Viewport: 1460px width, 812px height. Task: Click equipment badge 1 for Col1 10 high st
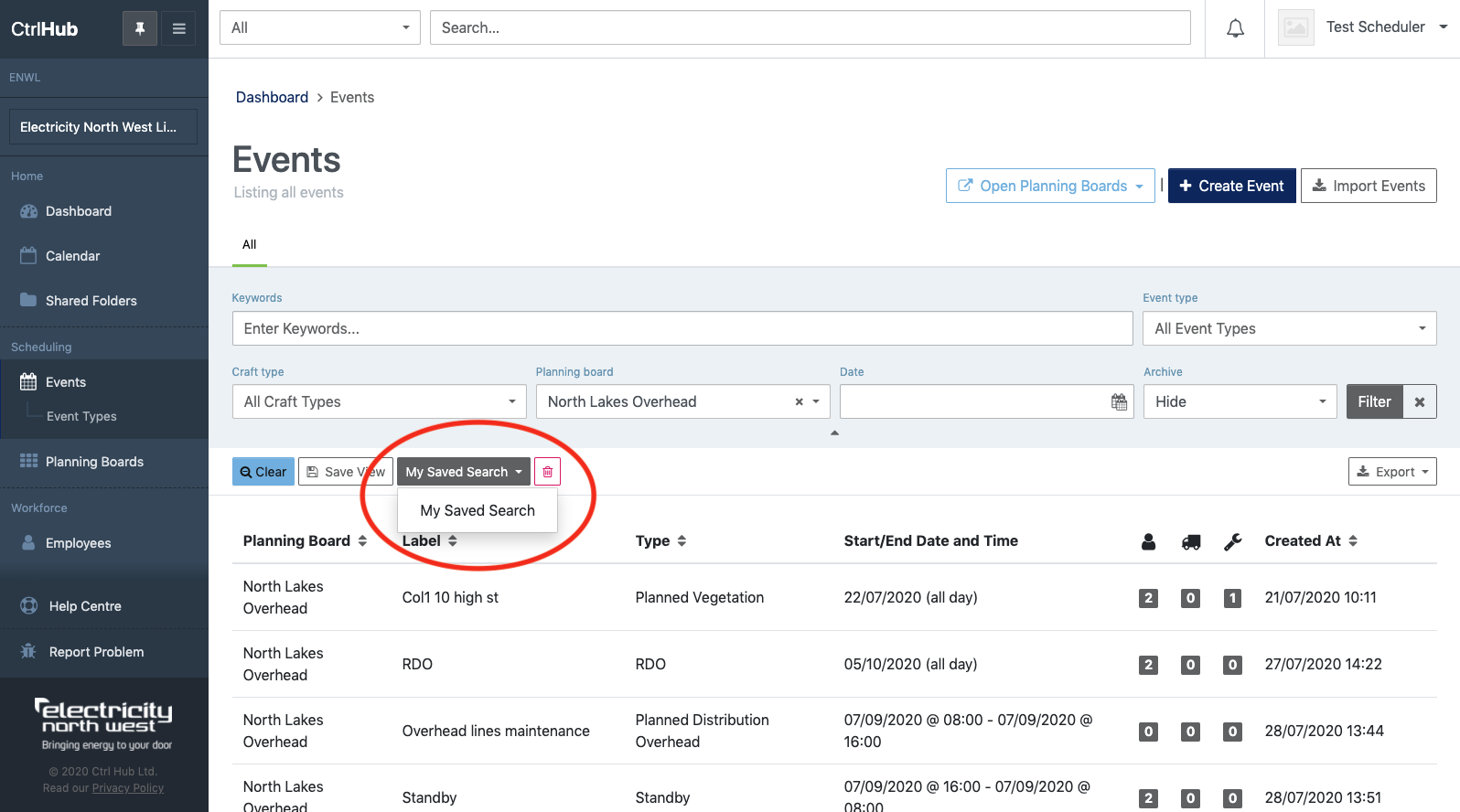(x=1232, y=598)
